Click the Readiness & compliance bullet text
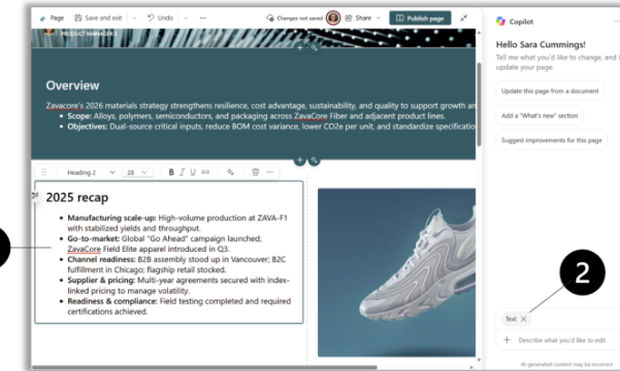This screenshot has height=371, width=620. pyautogui.click(x=179, y=306)
